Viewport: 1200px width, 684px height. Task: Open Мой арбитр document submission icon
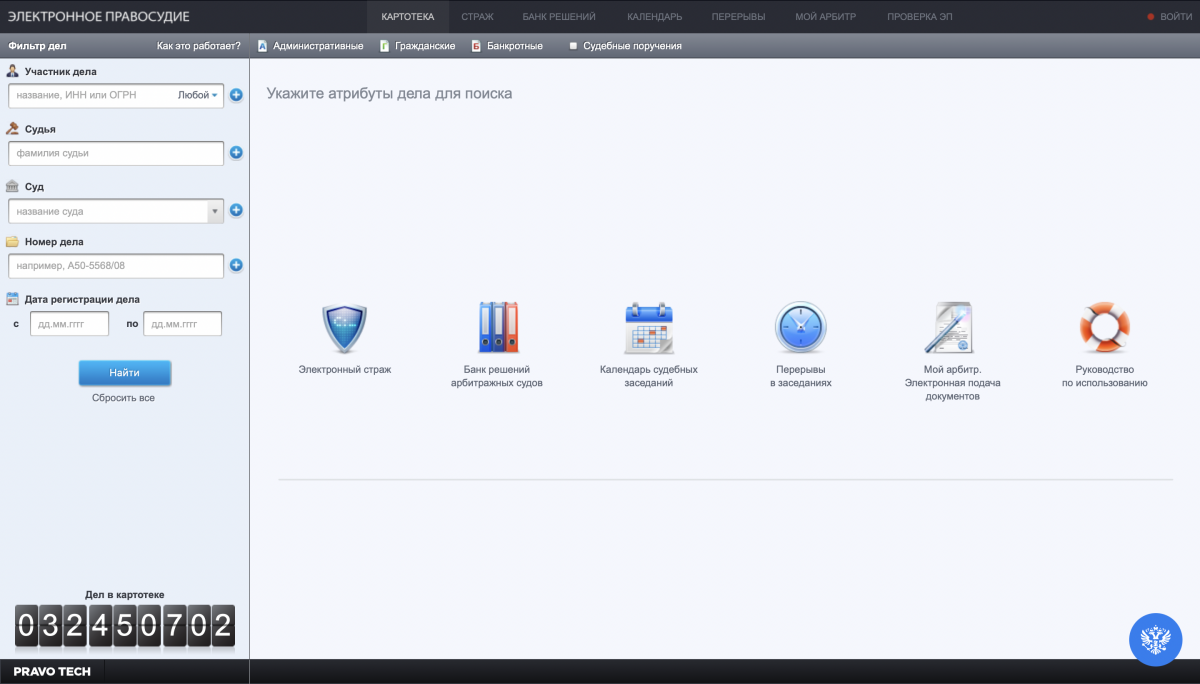pos(949,328)
